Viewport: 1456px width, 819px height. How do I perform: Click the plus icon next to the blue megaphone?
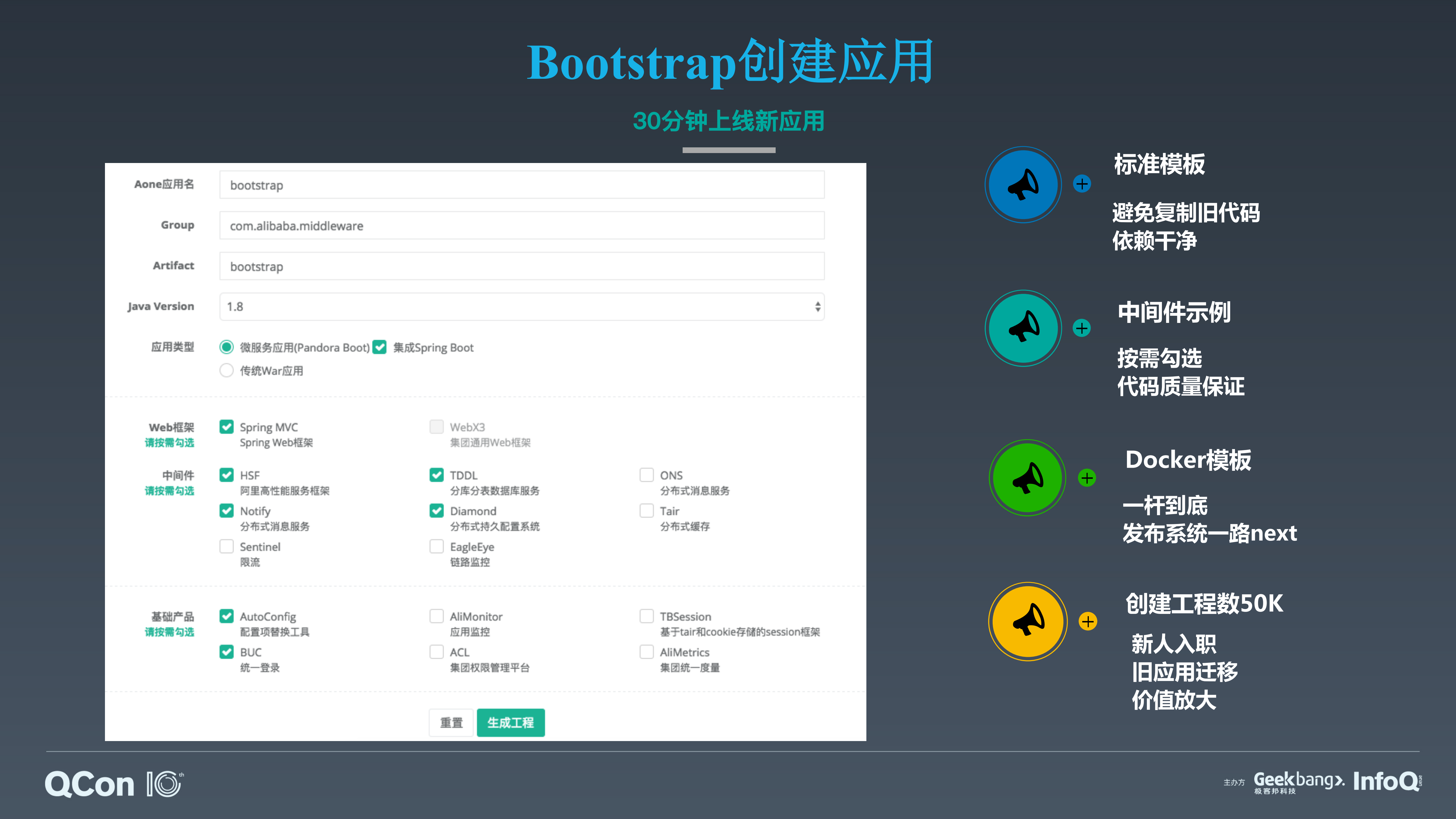click(x=1082, y=184)
